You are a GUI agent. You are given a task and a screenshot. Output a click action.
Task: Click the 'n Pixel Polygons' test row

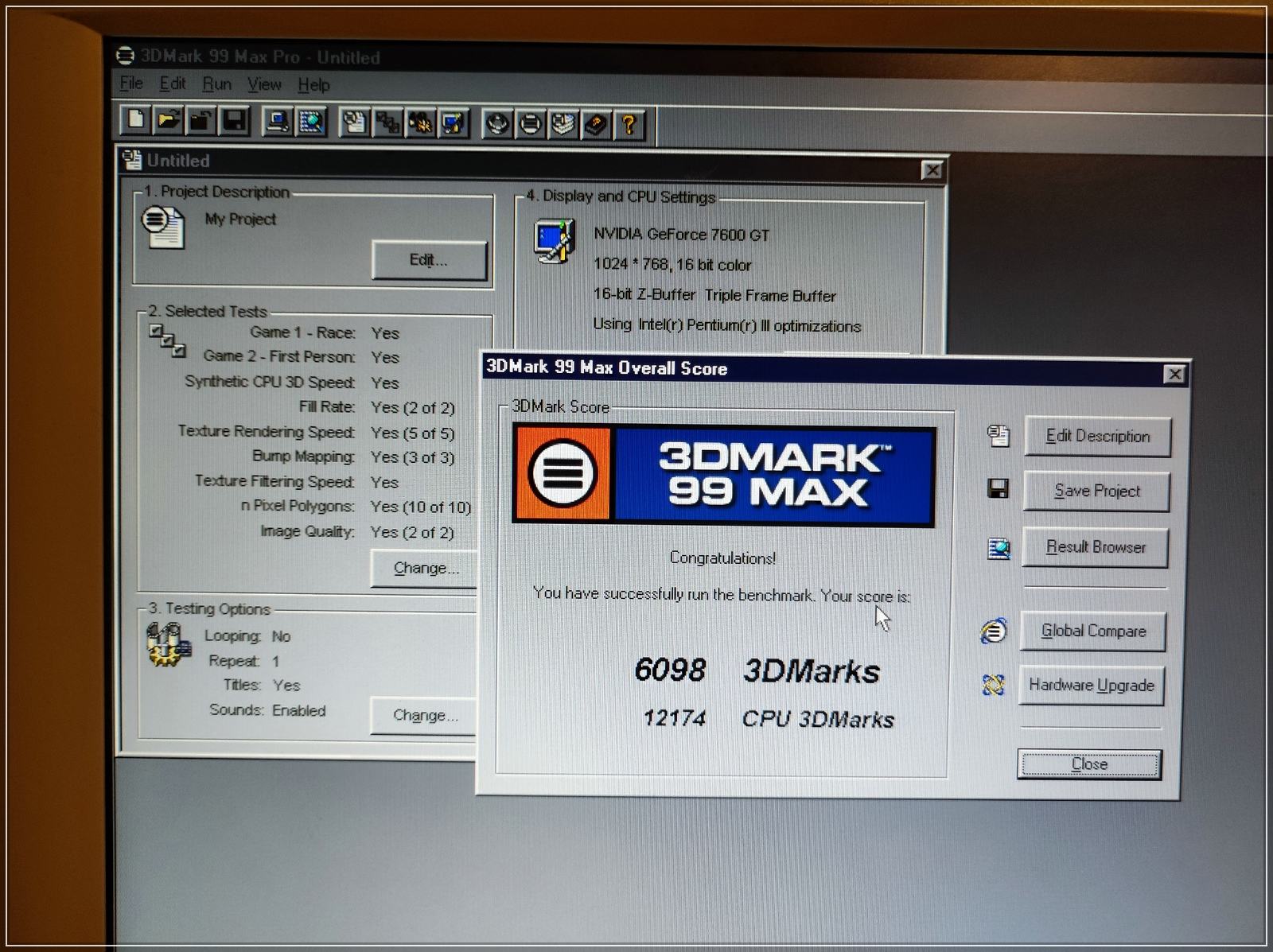click(x=356, y=506)
